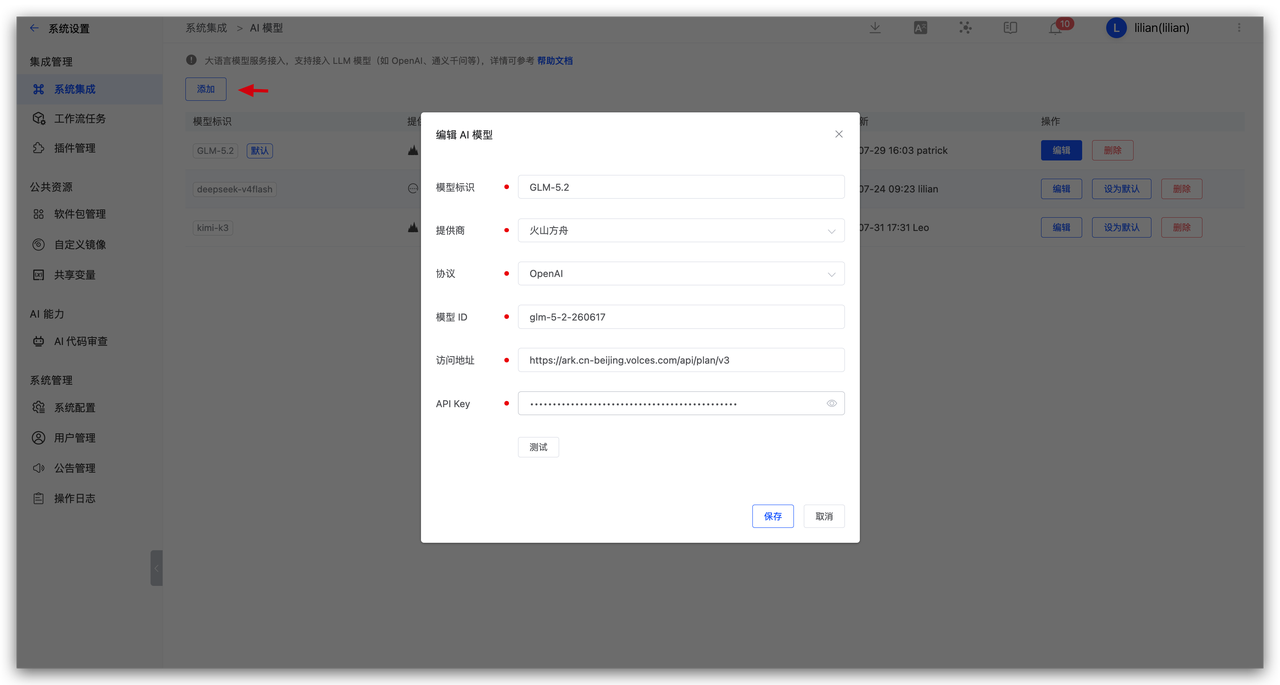
Task: Expand the 提供商 dropdown showing 火山方舟
Action: (681, 230)
